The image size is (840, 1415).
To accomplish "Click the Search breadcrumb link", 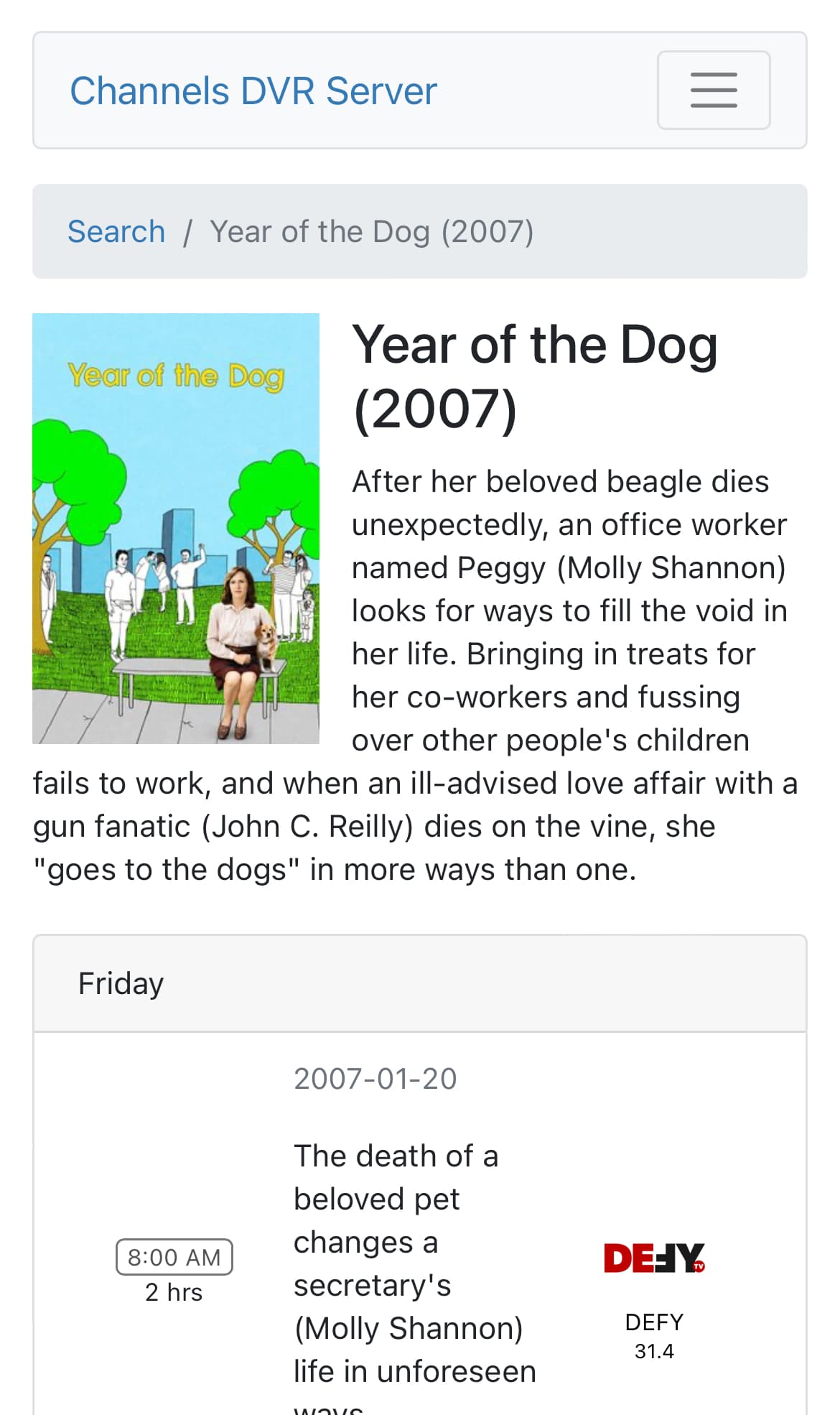I will coord(116,231).
